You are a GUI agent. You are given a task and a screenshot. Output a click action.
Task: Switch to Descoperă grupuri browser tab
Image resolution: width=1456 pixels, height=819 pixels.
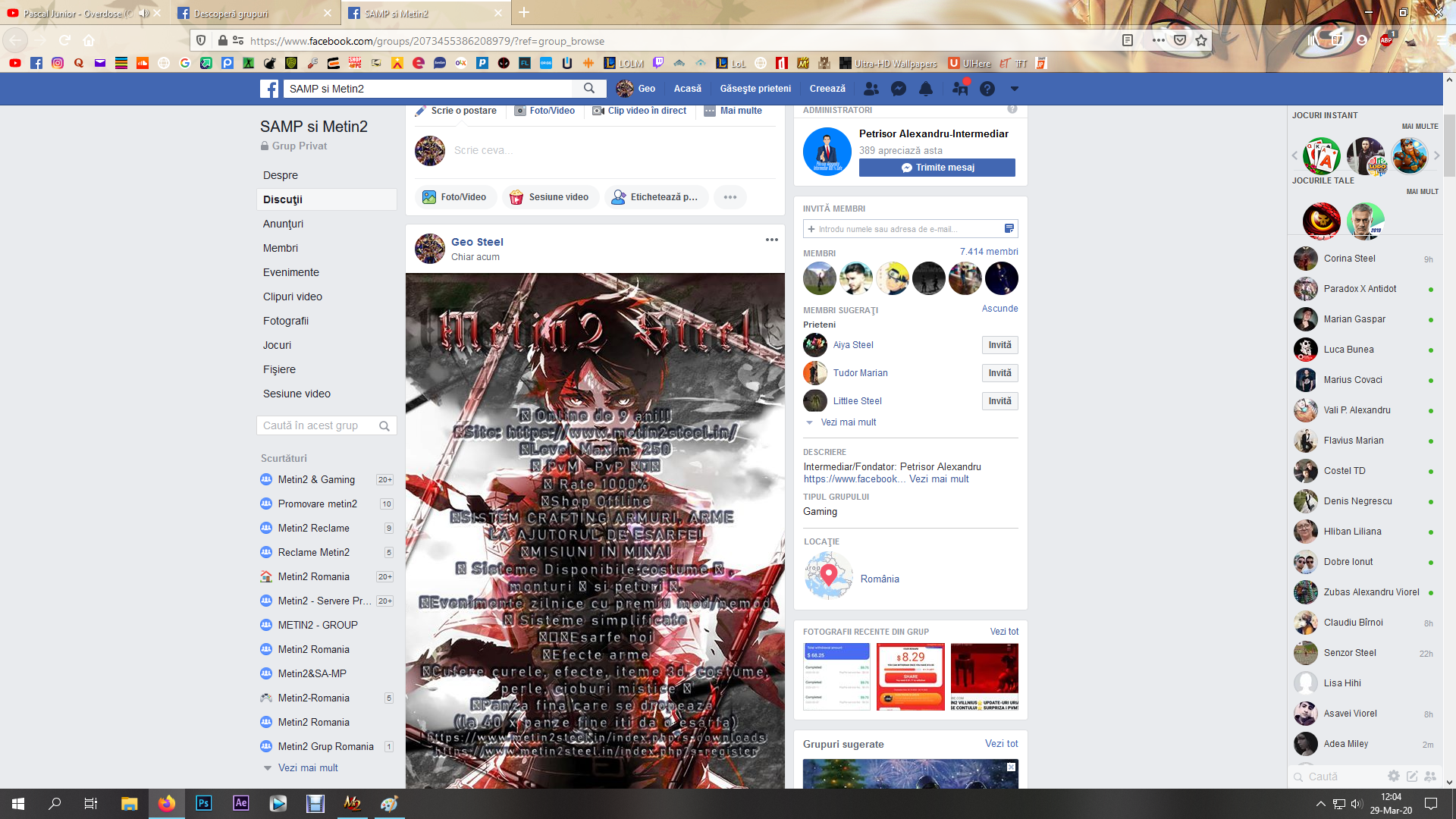click(231, 14)
